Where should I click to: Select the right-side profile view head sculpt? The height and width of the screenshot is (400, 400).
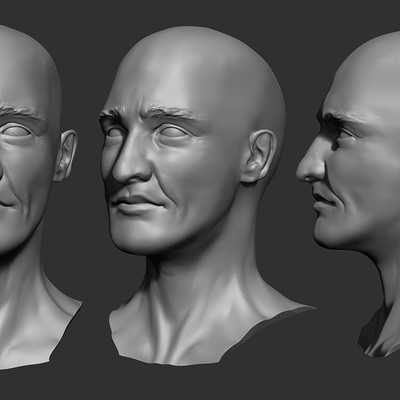[x=348, y=193]
